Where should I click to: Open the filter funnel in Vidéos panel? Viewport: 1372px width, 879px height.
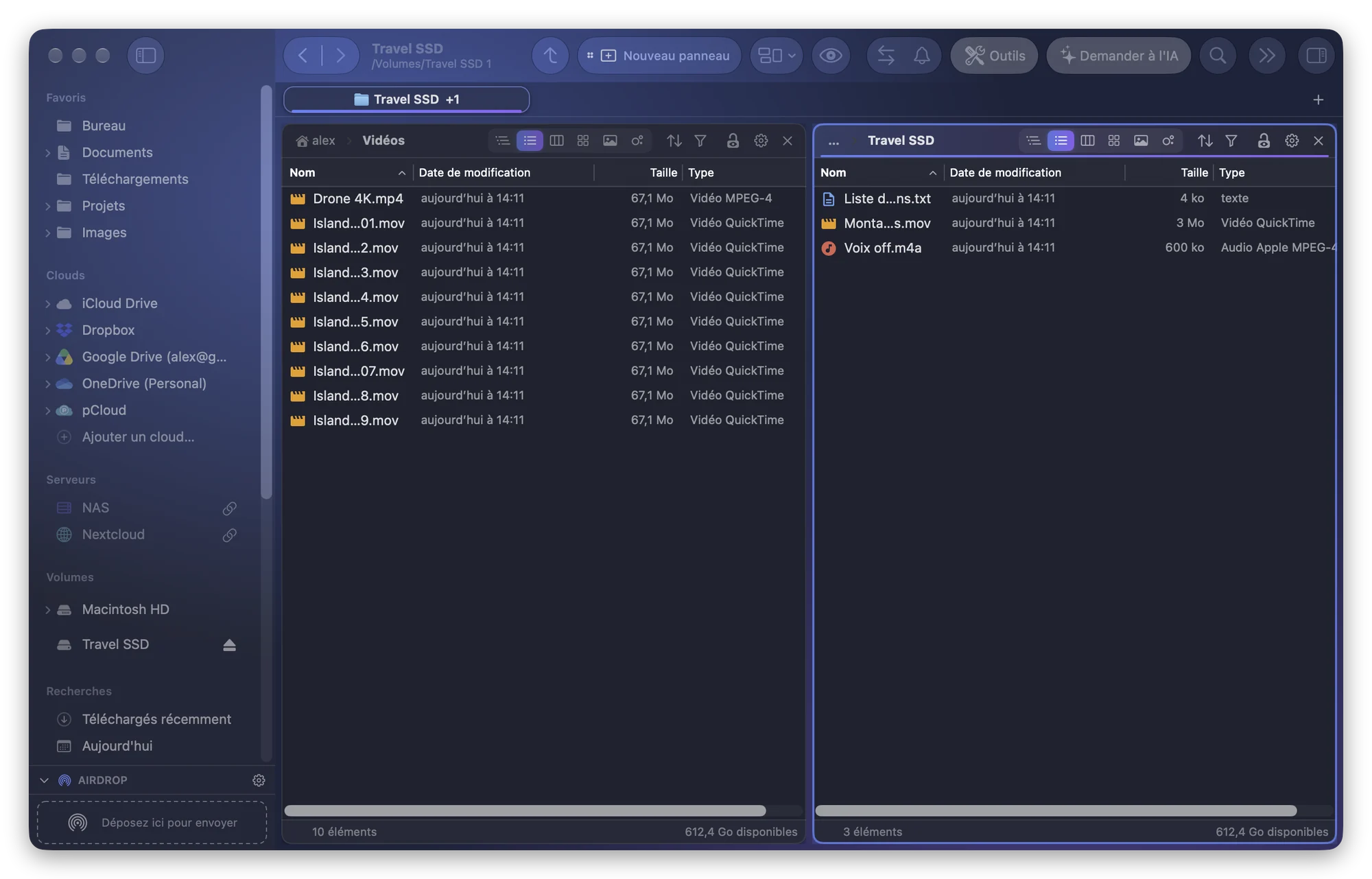[x=700, y=141]
